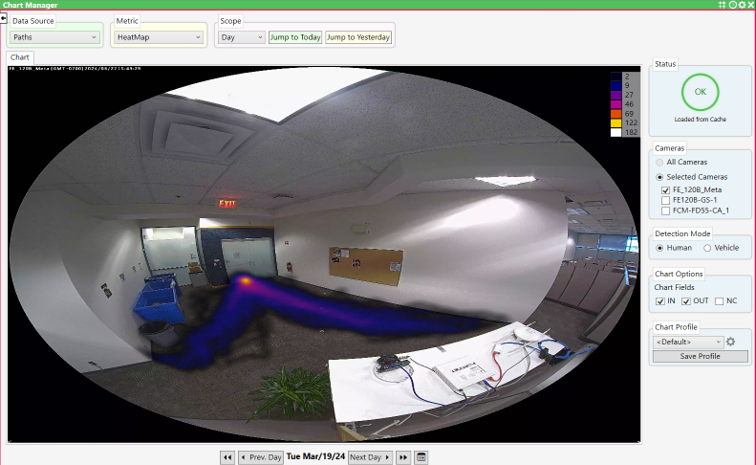The height and width of the screenshot is (465, 756).
Task: Select the Selected Cameras radio button
Action: point(660,177)
